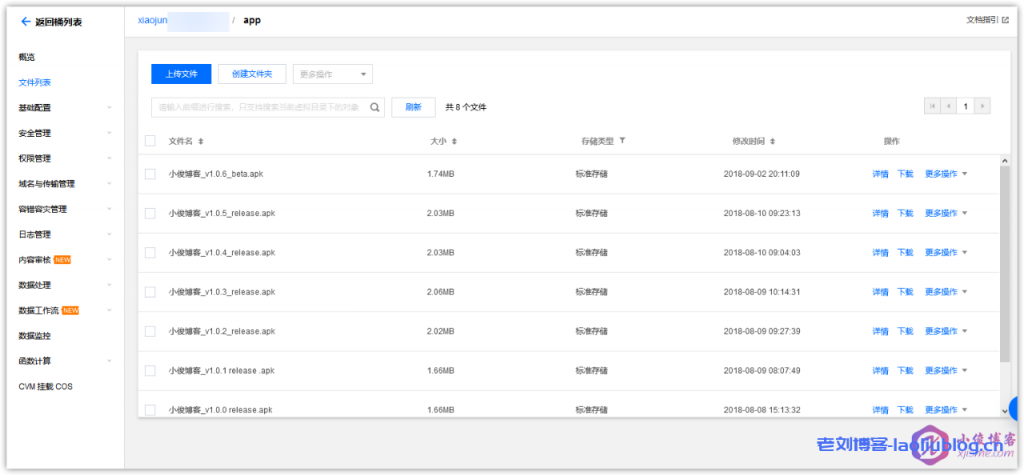Sort files by 文件名 column arrows
The width and height of the screenshot is (1024, 475).
[x=201, y=141]
